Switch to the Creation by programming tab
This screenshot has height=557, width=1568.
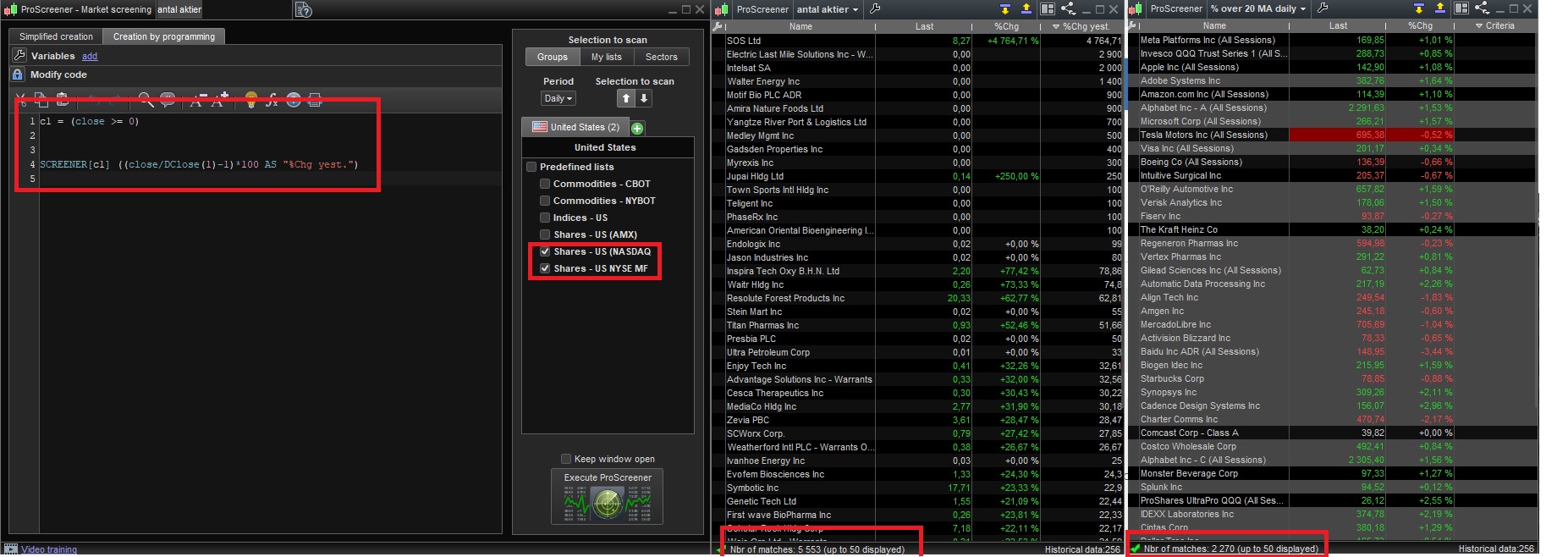(164, 36)
